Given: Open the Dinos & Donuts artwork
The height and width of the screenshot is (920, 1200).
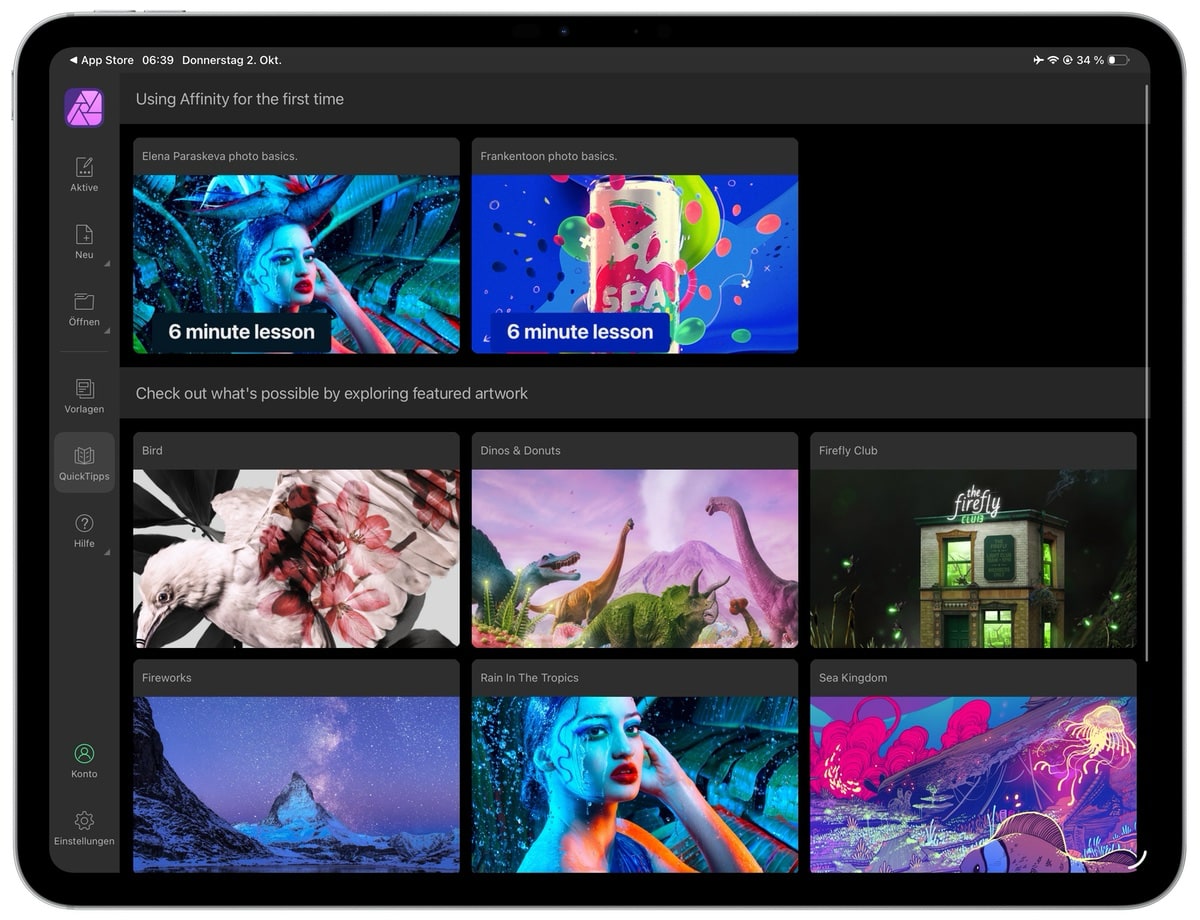Looking at the screenshot, I should (x=634, y=558).
